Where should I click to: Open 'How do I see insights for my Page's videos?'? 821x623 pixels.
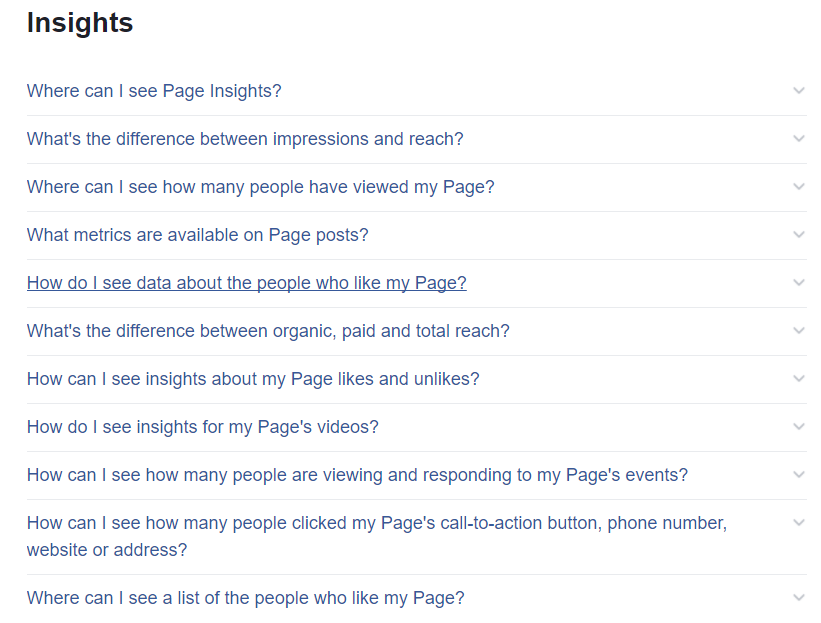click(x=202, y=427)
